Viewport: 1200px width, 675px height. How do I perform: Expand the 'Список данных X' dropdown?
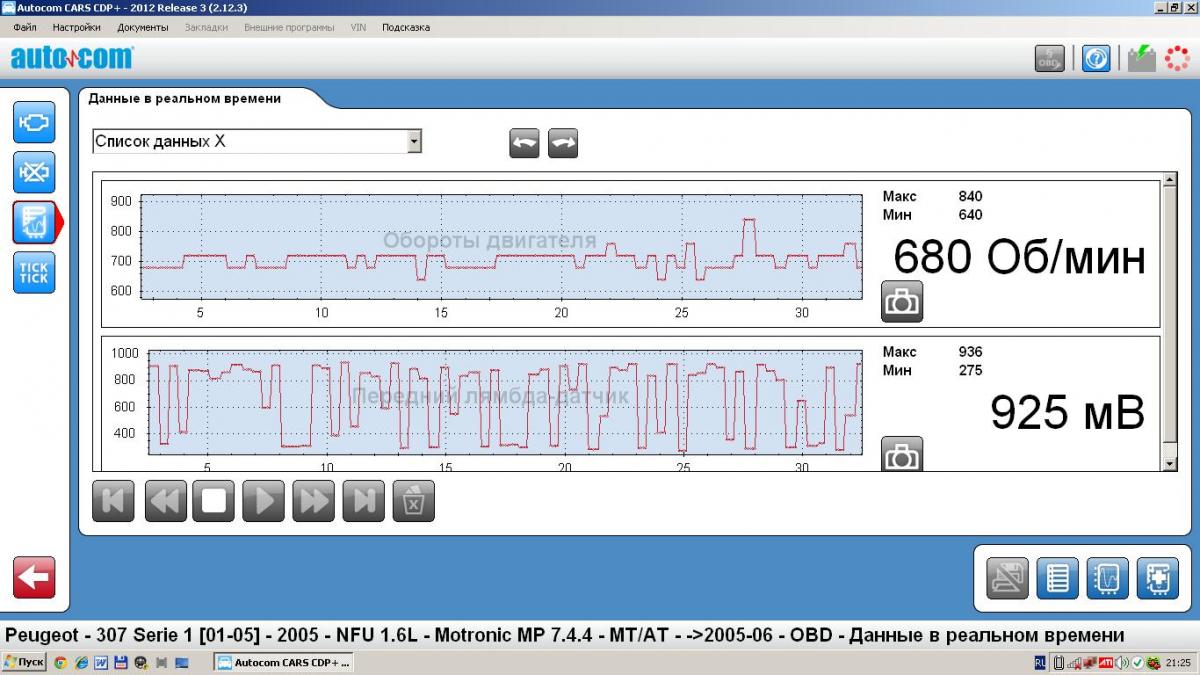[x=414, y=142]
